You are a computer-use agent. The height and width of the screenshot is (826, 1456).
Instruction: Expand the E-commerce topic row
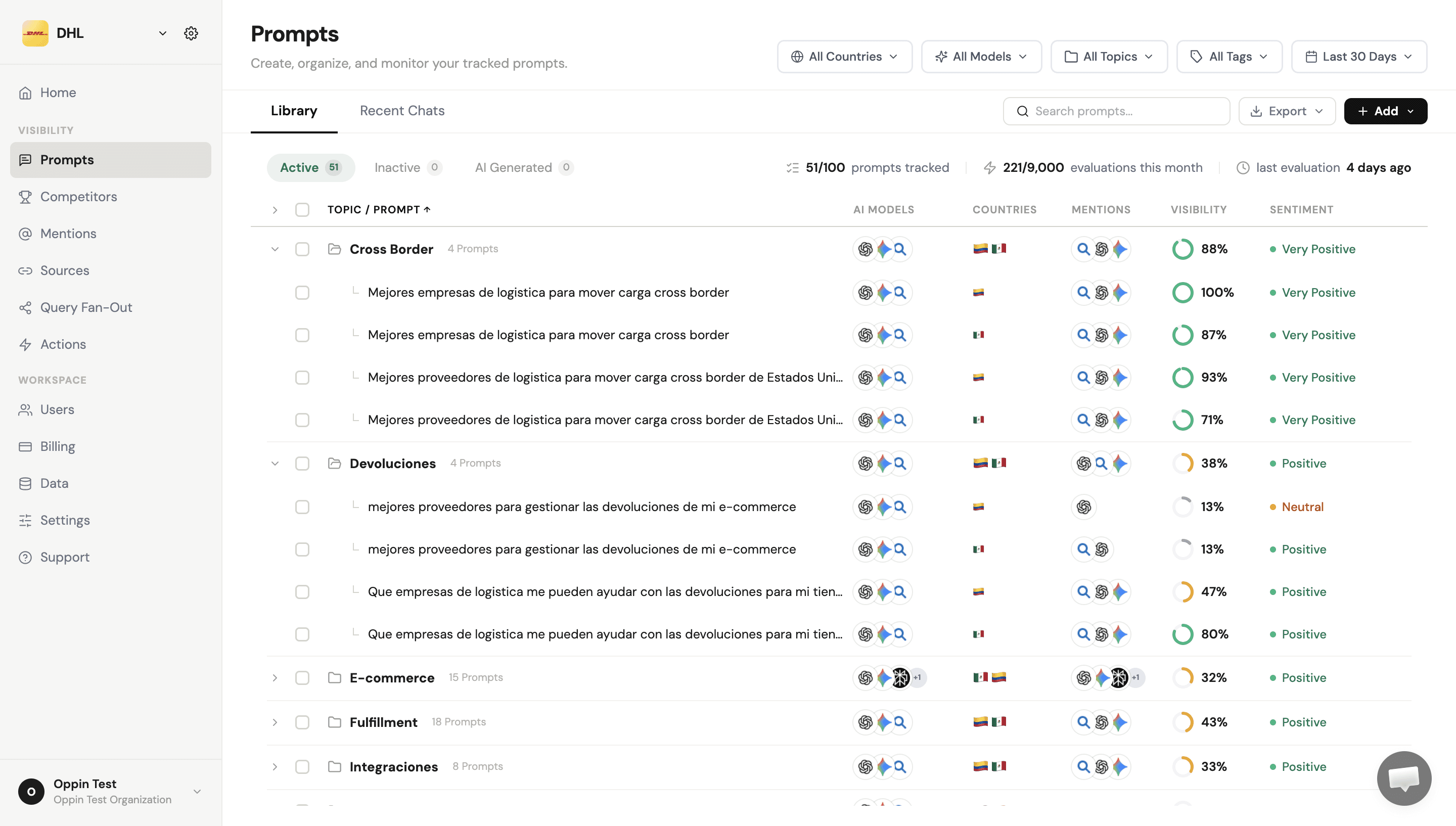pos(275,678)
